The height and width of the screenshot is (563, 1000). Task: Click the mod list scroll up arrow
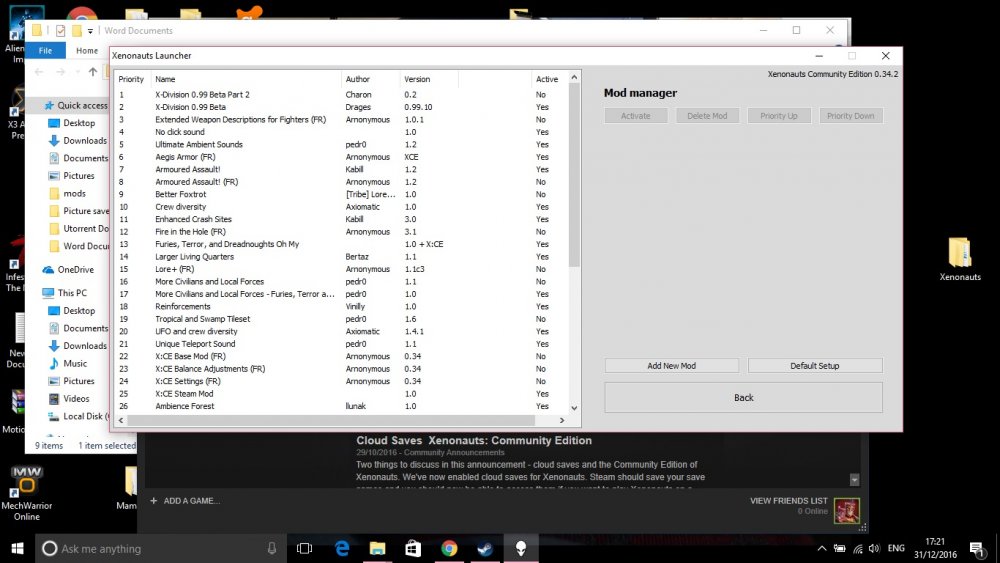tap(574, 77)
